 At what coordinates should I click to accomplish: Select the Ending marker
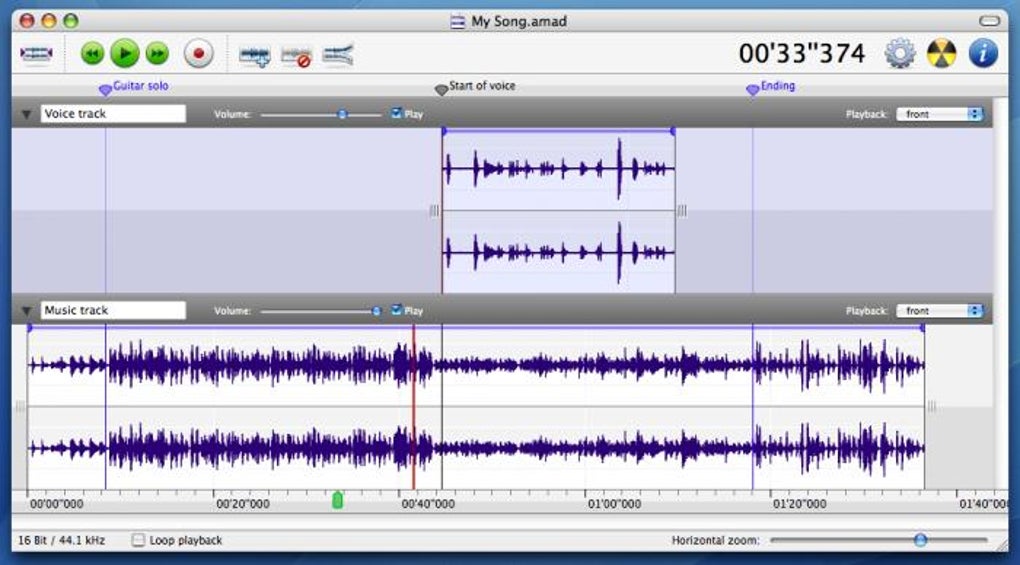click(753, 90)
